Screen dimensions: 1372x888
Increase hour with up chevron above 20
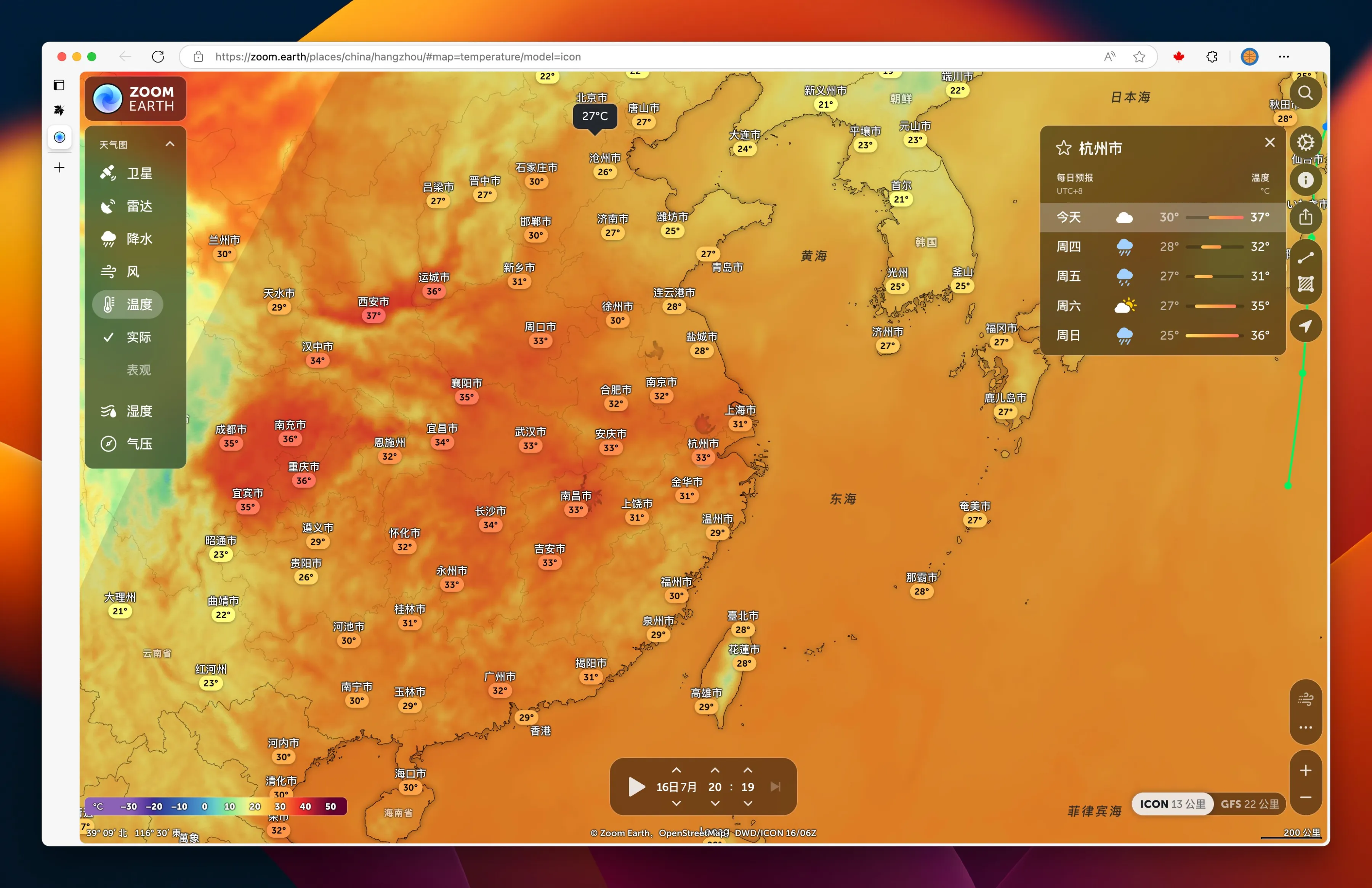(x=715, y=770)
